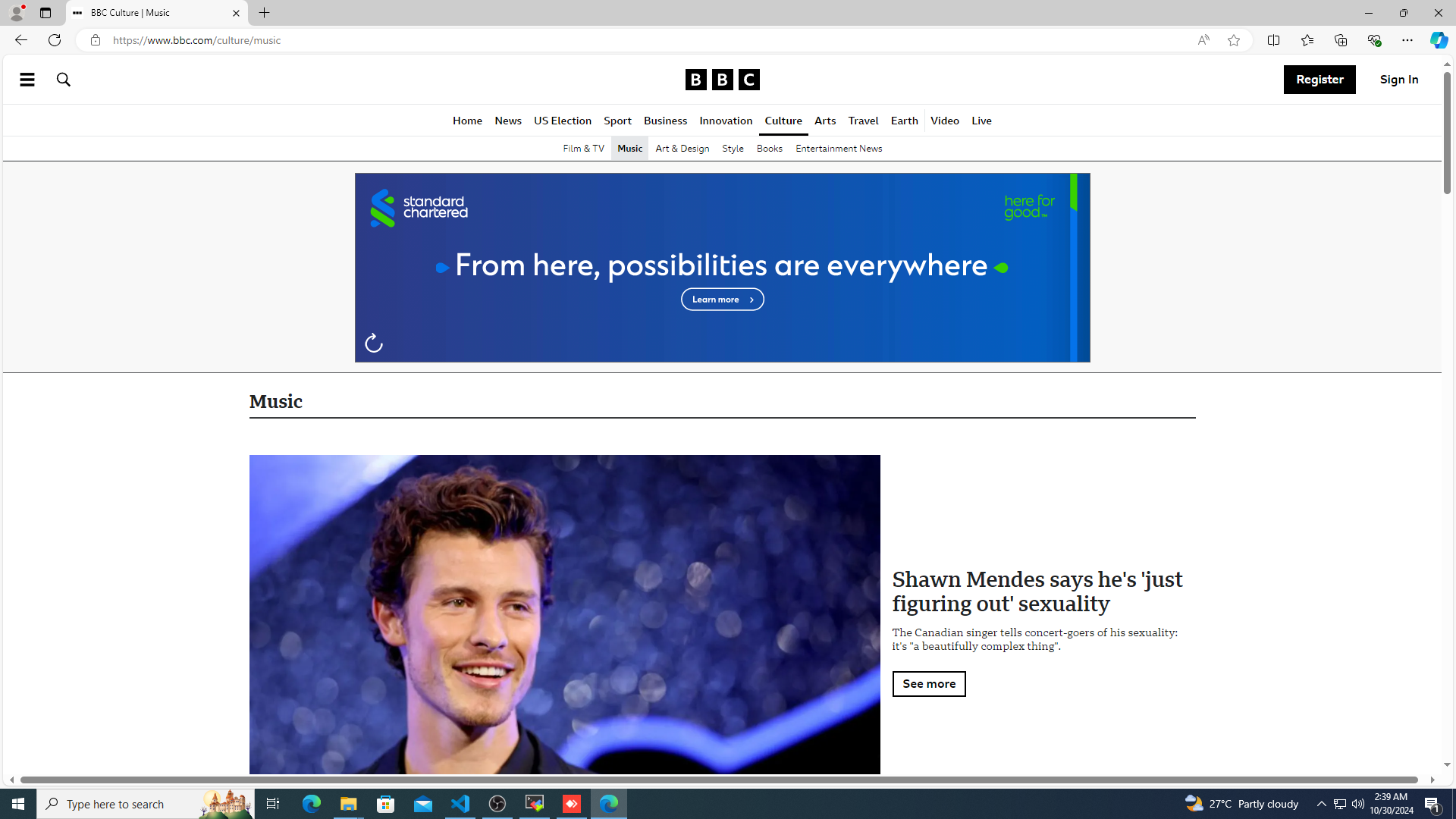
Task: Open the Copilot sidebar icon
Action: [1439, 40]
